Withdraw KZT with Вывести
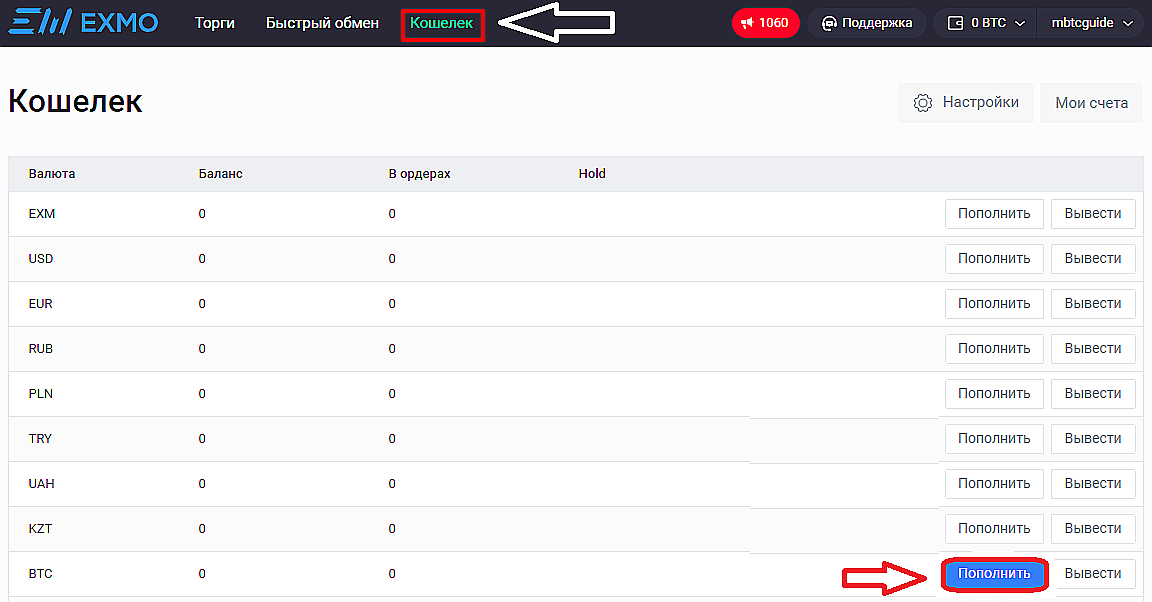Image resolution: width=1152 pixels, height=602 pixels. pyautogui.click(x=1093, y=528)
